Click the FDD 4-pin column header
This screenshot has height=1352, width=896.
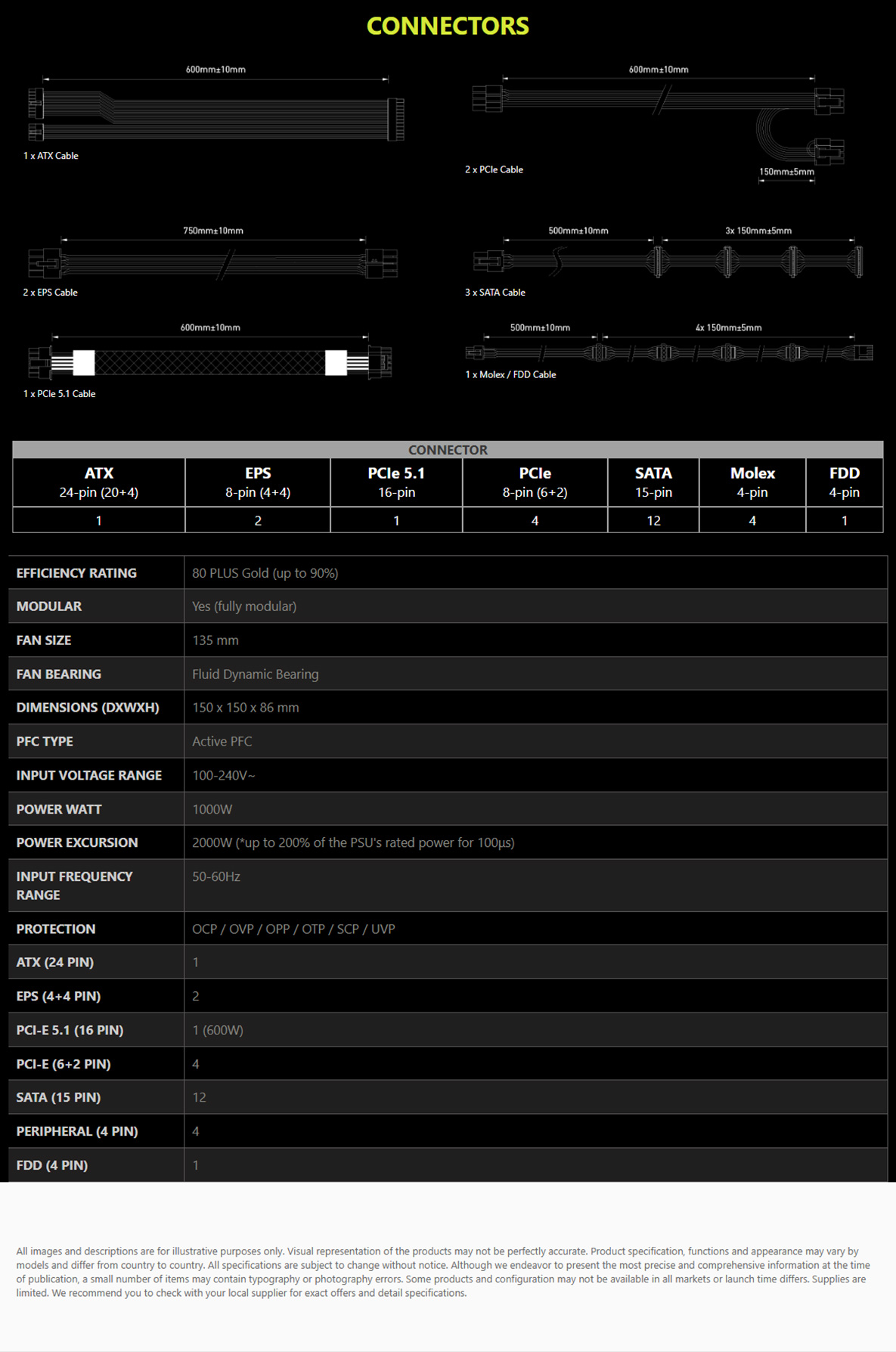(845, 482)
